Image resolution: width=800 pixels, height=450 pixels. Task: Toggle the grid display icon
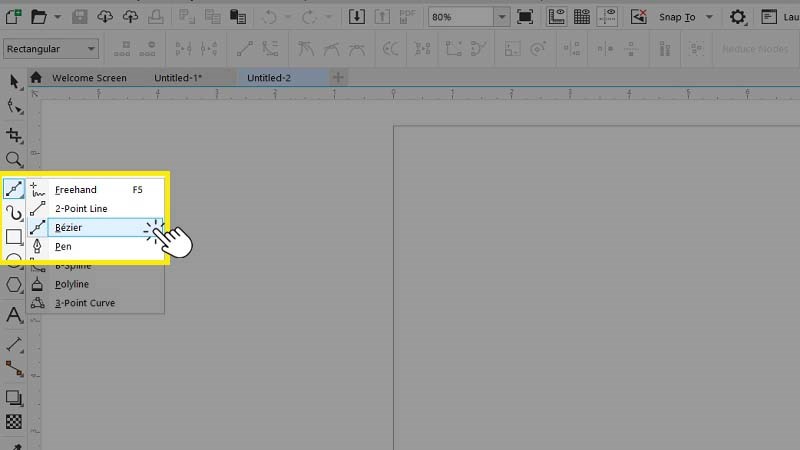tap(582, 17)
